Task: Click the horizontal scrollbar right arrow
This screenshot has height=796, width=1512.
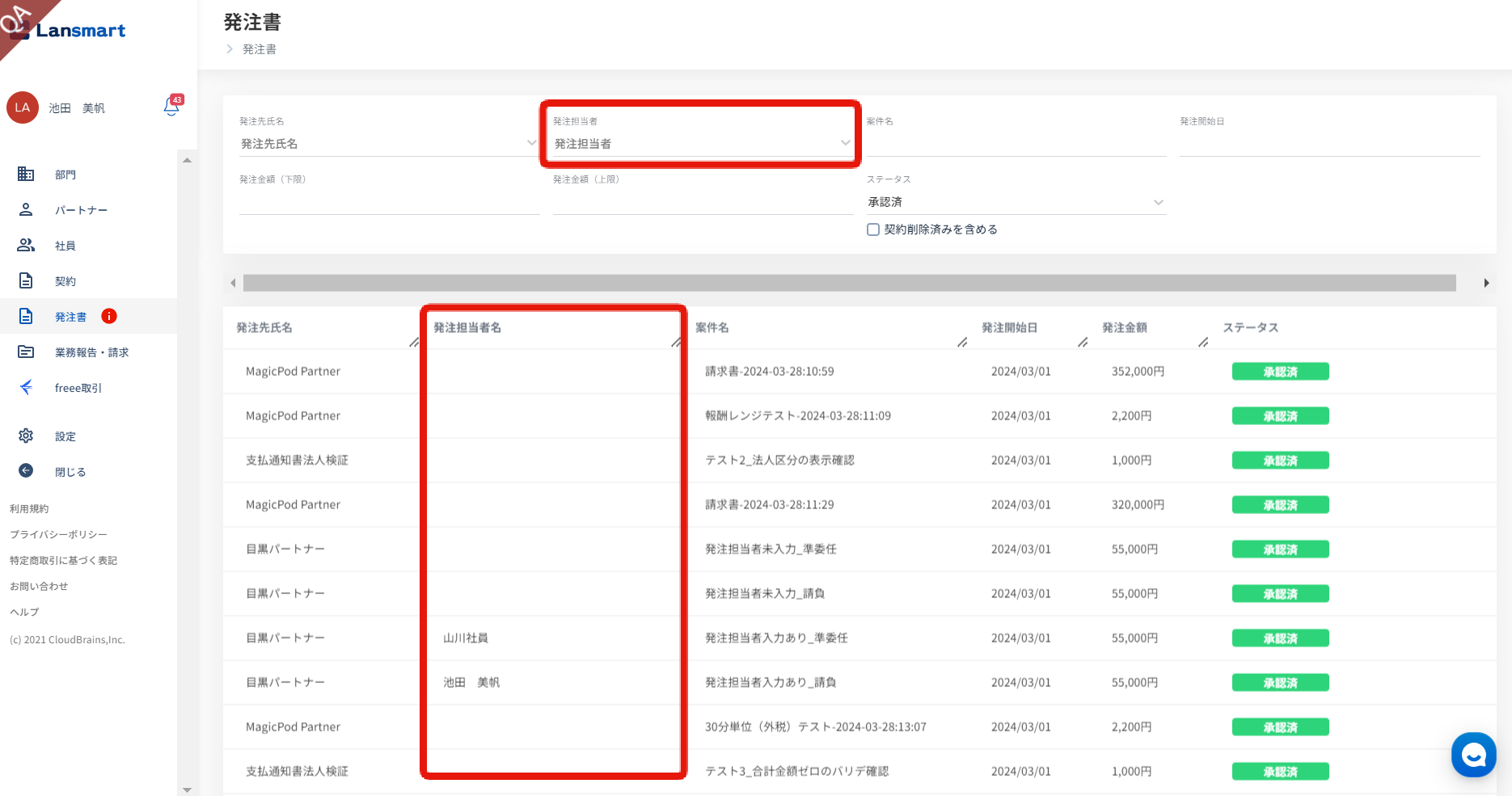Action: pos(1486,283)
